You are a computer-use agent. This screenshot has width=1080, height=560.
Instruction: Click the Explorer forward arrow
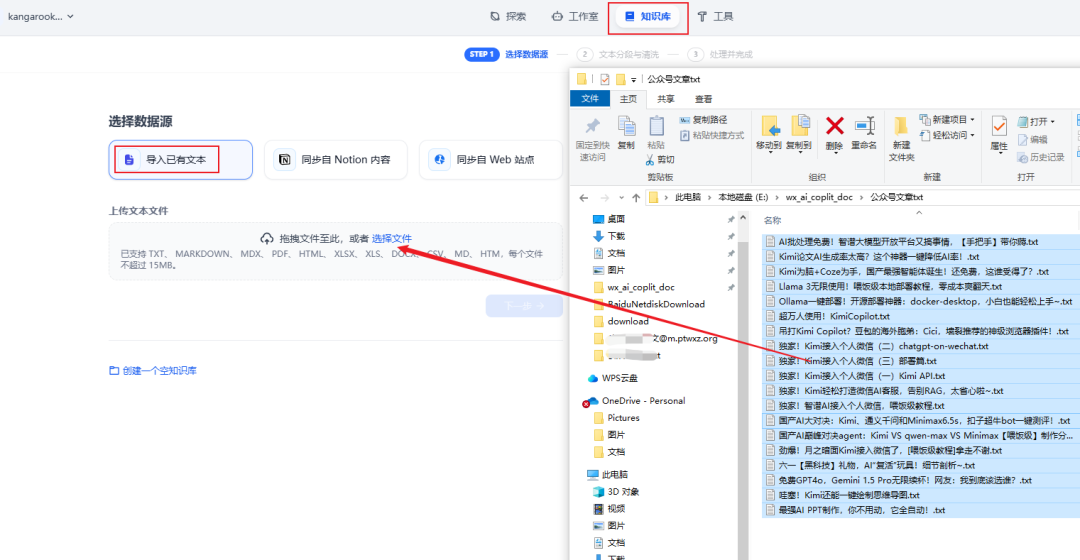click(604, 198)
